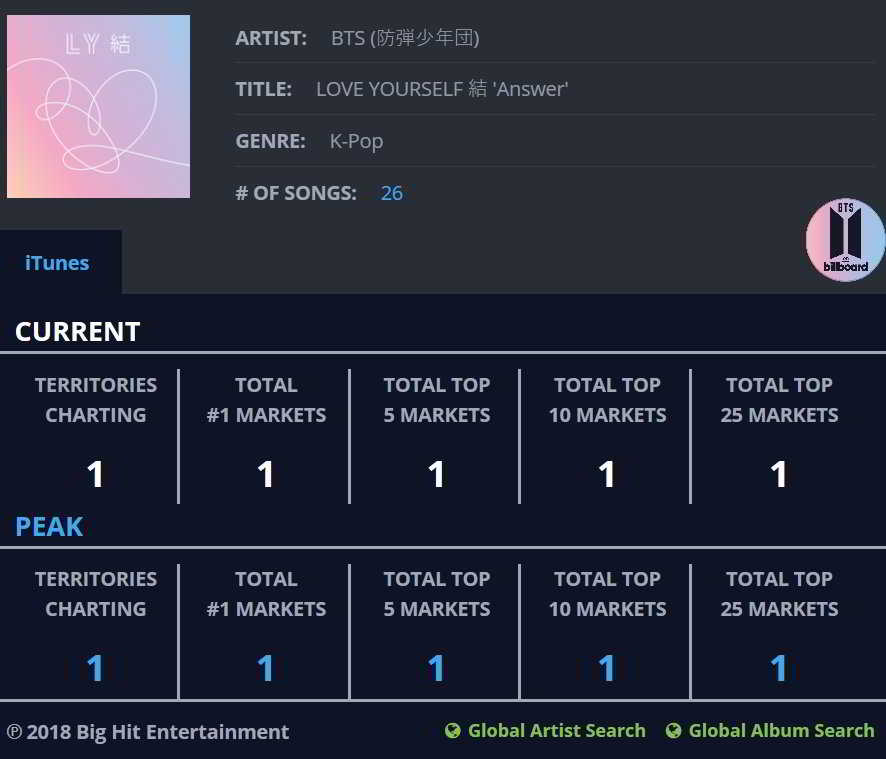Click the peak Total Top 25 Markets value
The width and height of the screenshot is (886, 759).
(x=779, y=668)
